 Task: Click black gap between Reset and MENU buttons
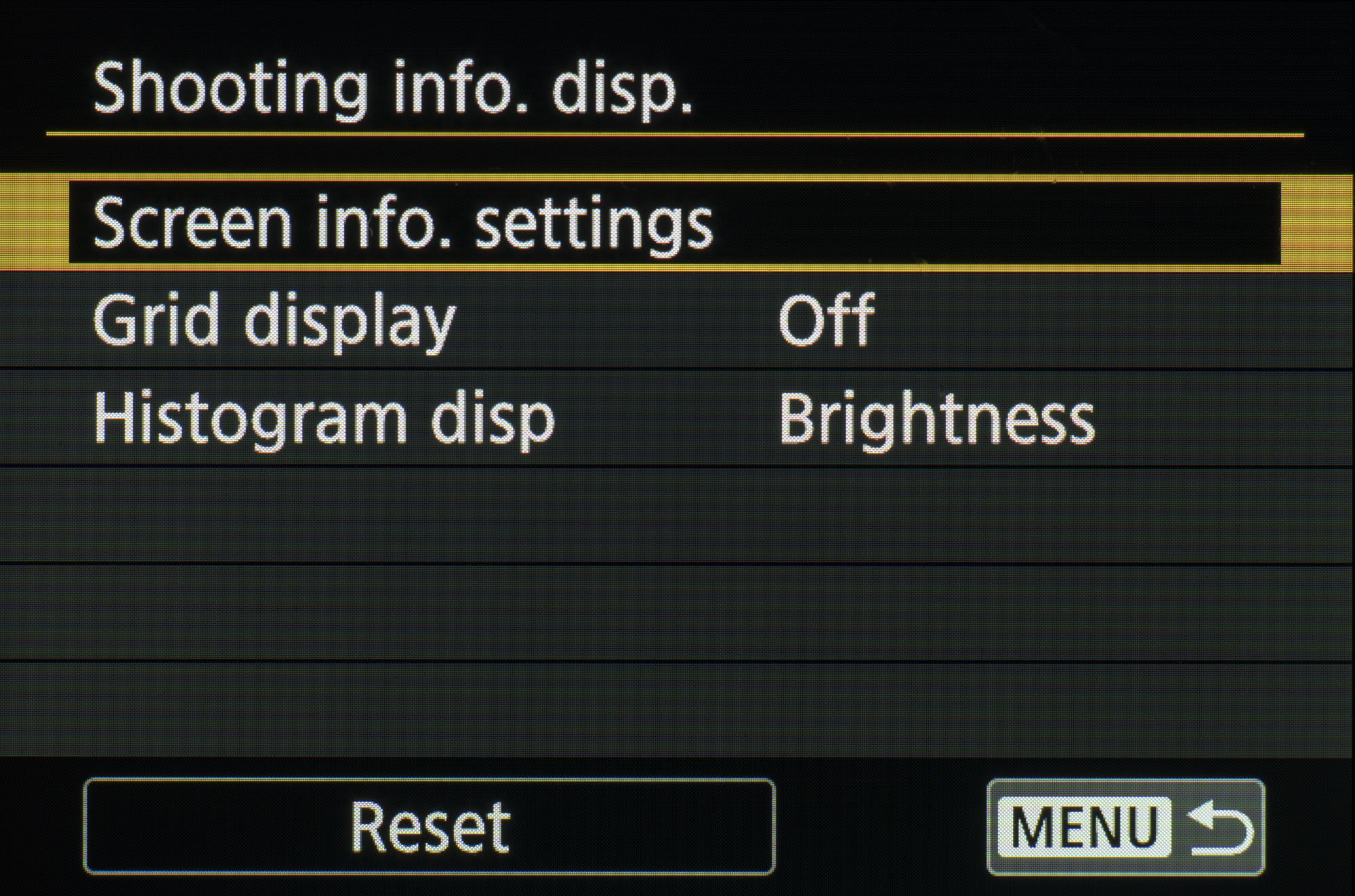click(881, 828)
